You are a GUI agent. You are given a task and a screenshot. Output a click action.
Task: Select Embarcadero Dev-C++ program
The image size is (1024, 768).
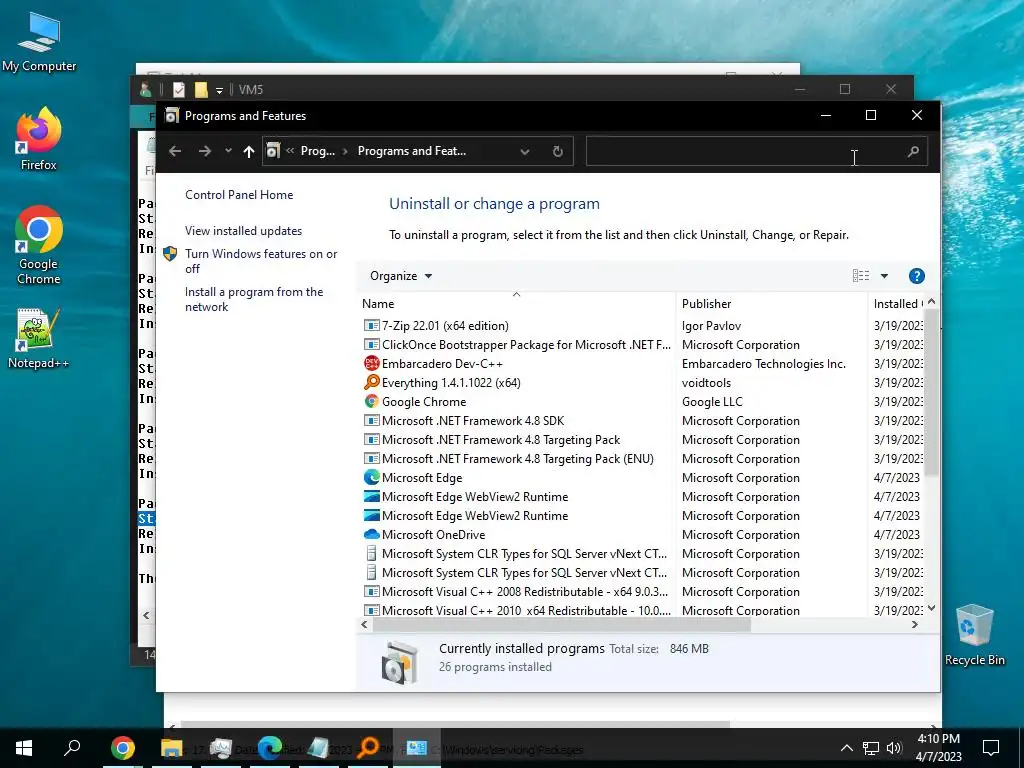click(x=442, y=363)
